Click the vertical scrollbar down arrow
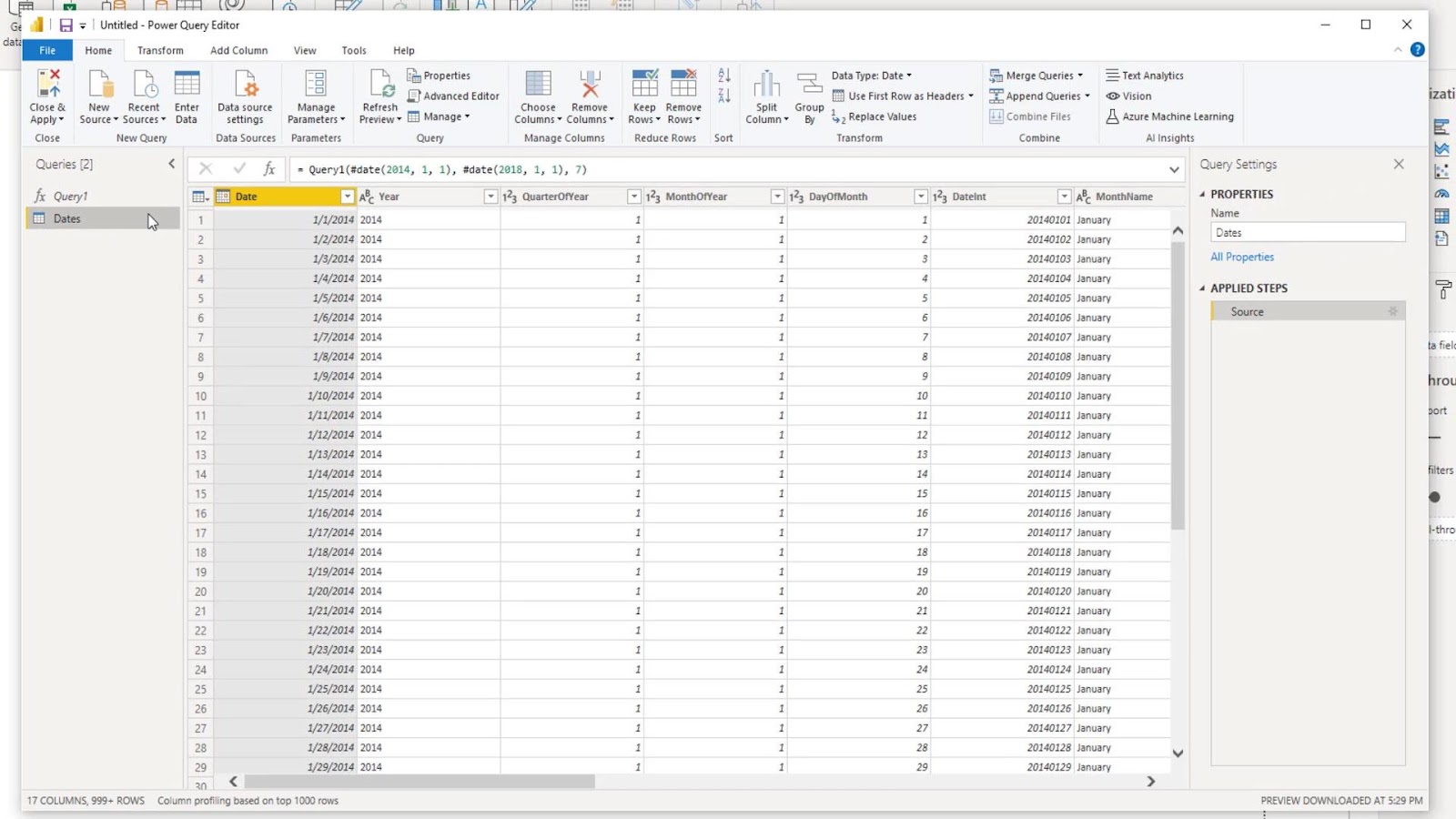1456x819 pixels. point(1178,753)
